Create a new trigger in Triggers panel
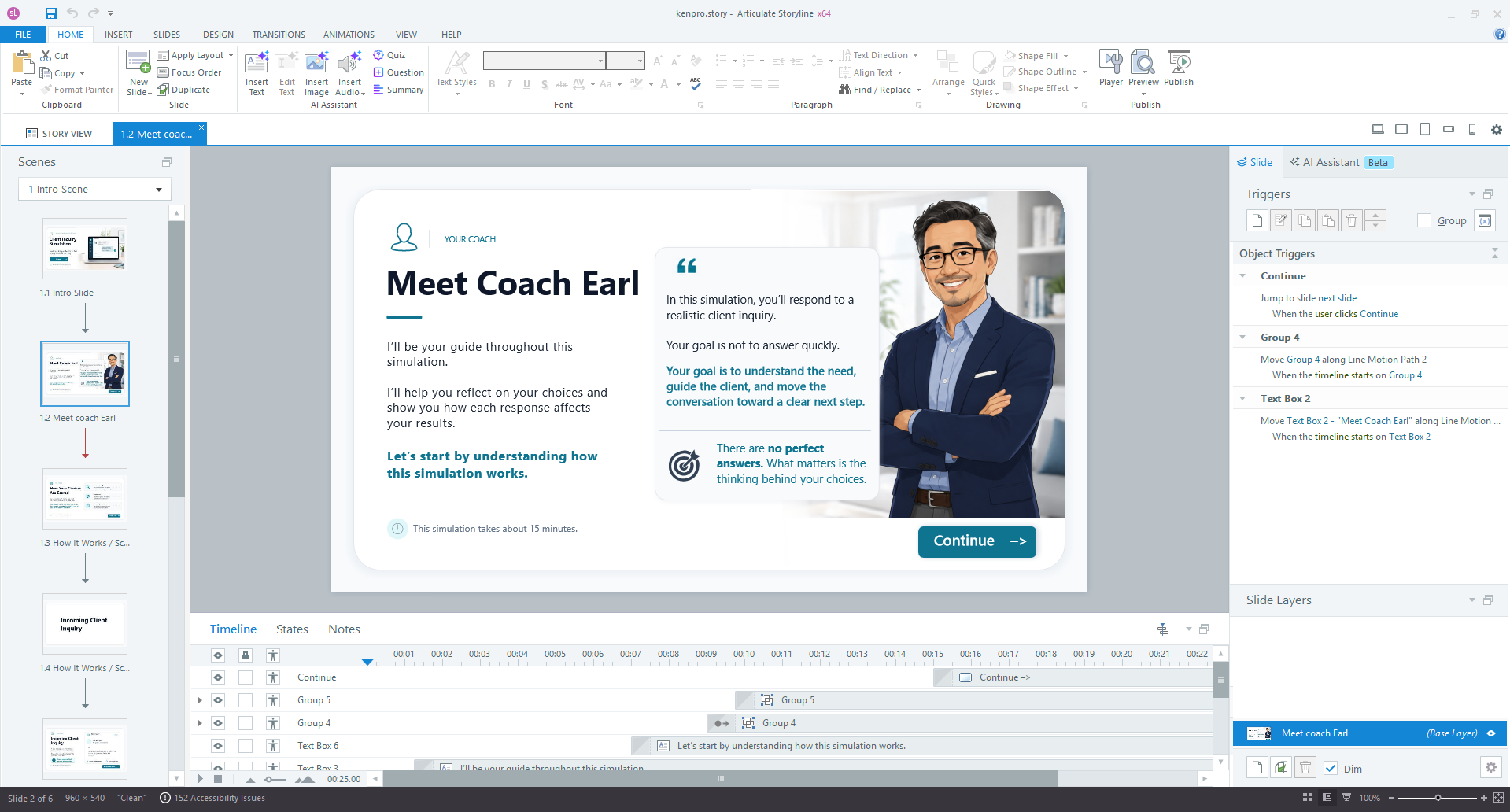The width and height of the screenshot is (1510, 812). [x=1257, y=220]
